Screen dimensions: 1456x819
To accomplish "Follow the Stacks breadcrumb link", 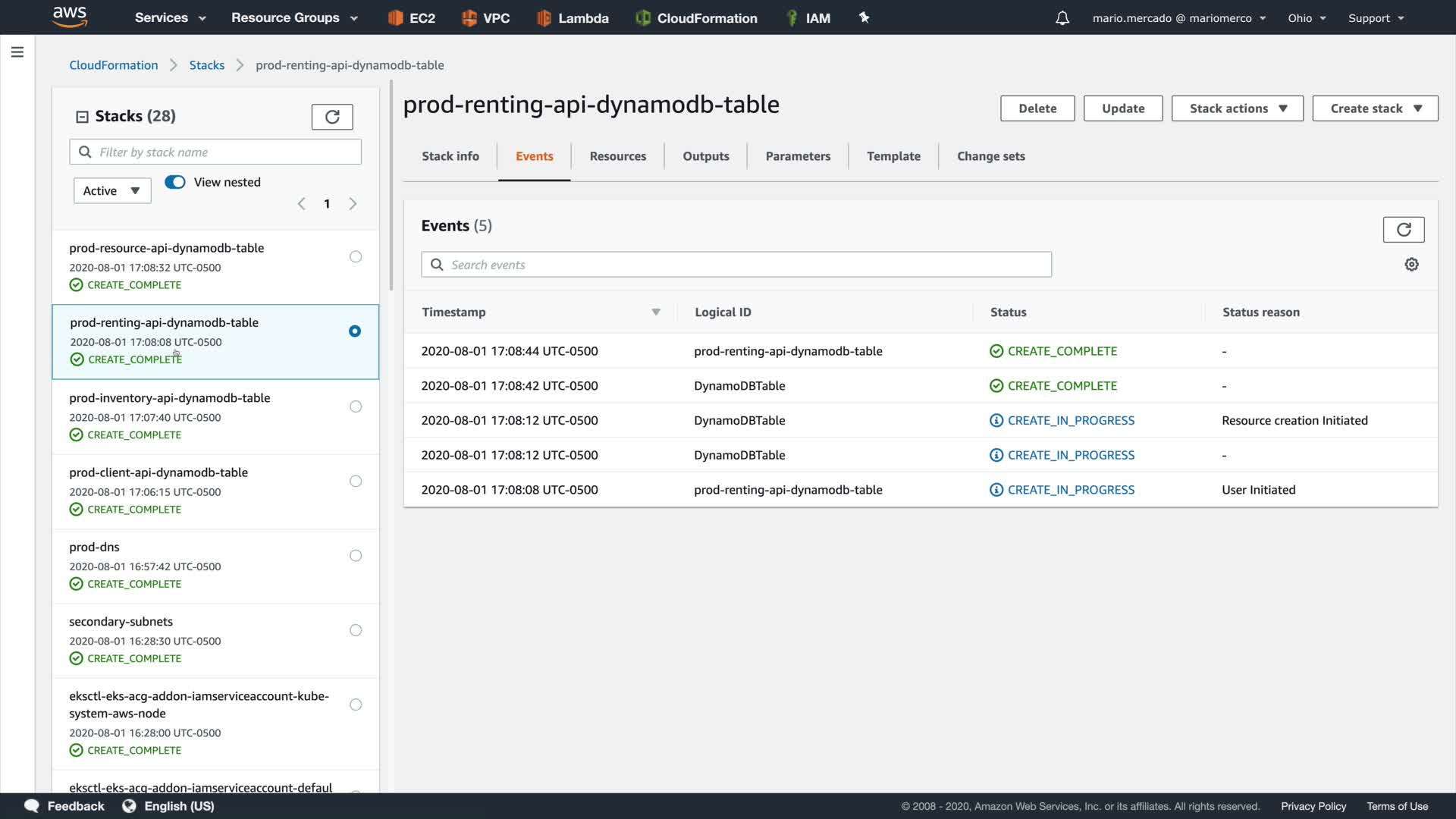I will click(x=206, y=65).
